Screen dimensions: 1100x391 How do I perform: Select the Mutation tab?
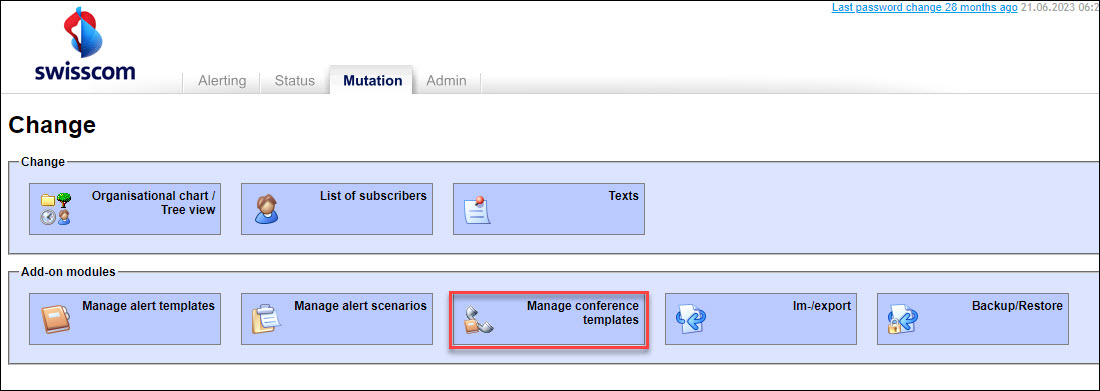[x=373, y=80]
